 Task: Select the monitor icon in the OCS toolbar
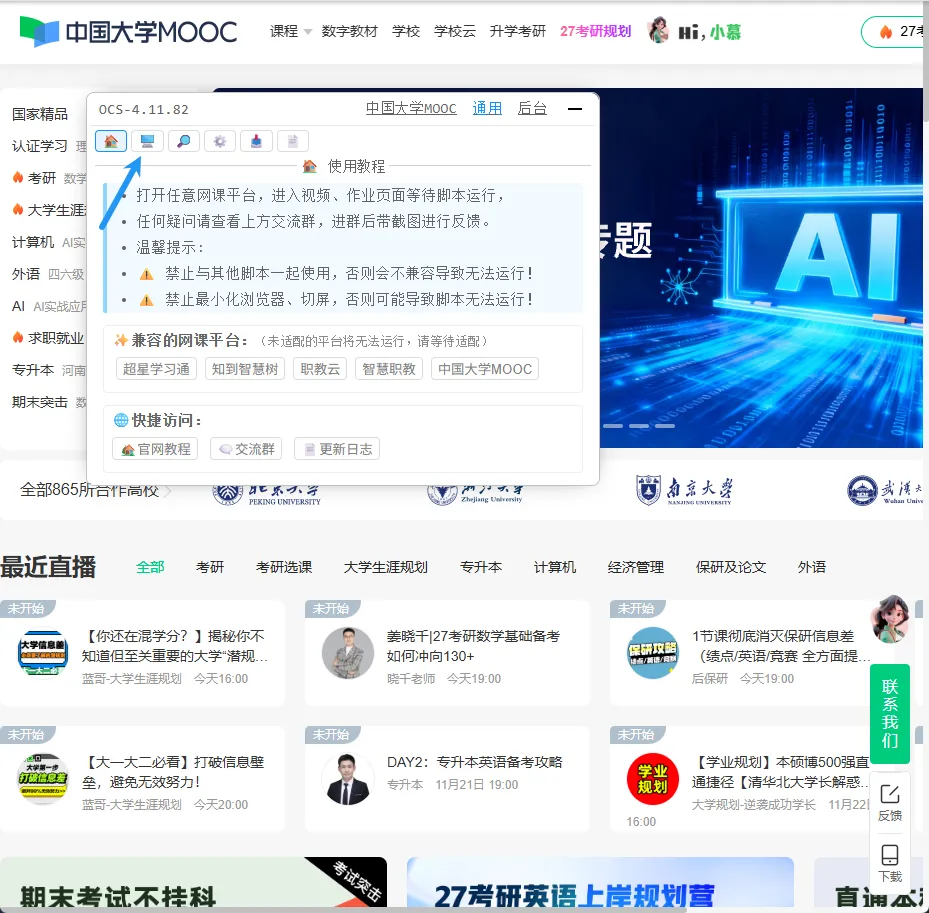(x=147, y=141)
